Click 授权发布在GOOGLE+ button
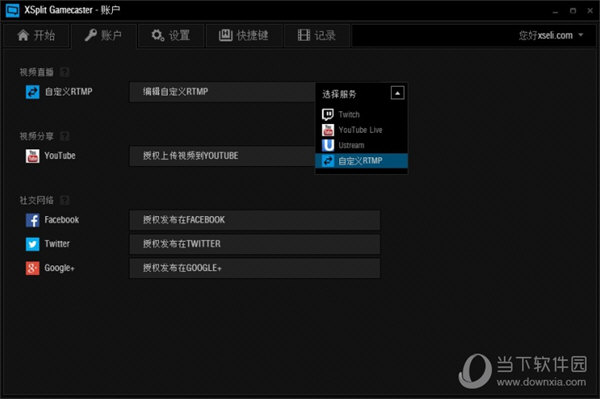The image size is (600, 399). pyautogui.click(x=255, y=268)
